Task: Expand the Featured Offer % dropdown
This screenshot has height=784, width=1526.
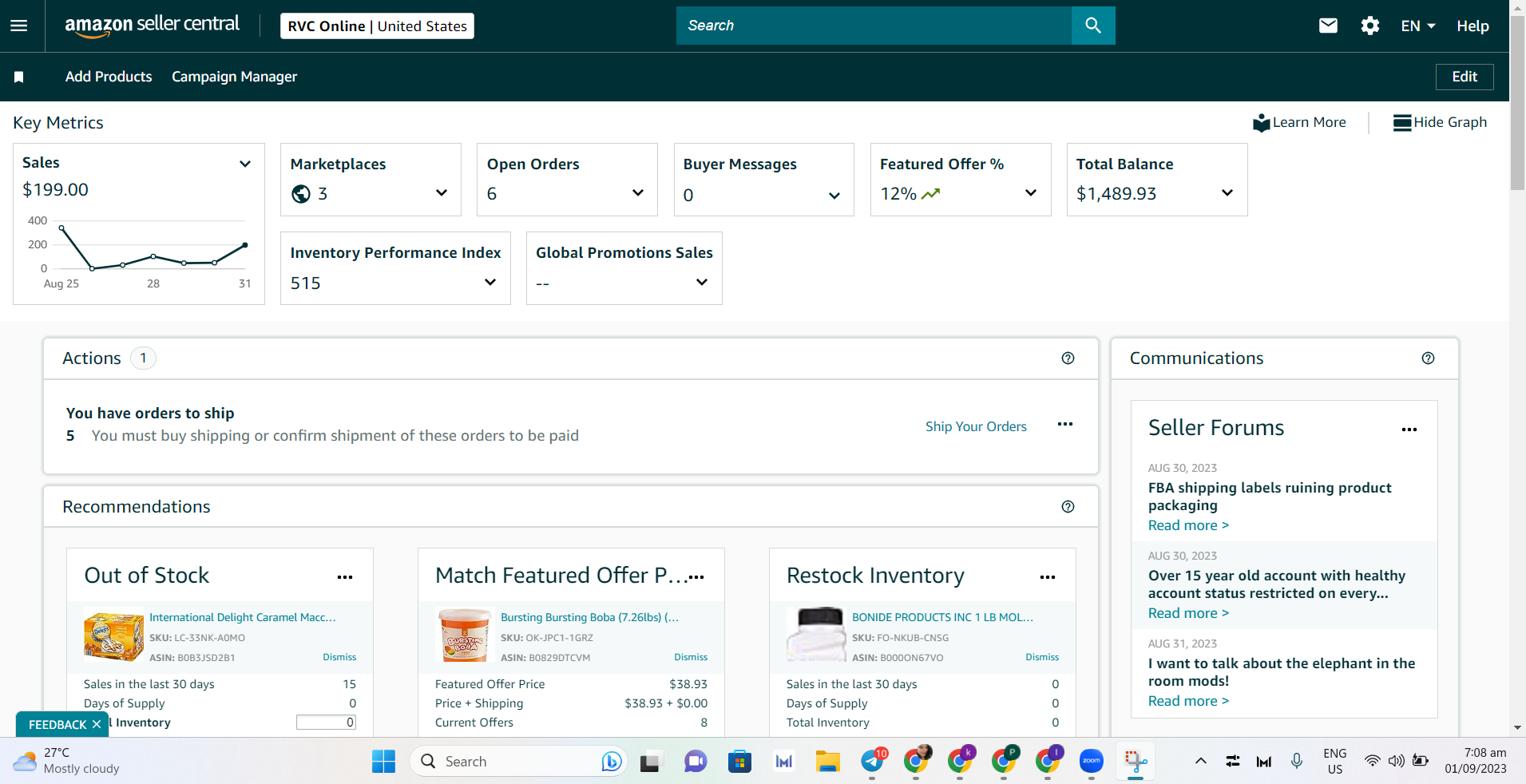Action: click(x=1031, y=193)
